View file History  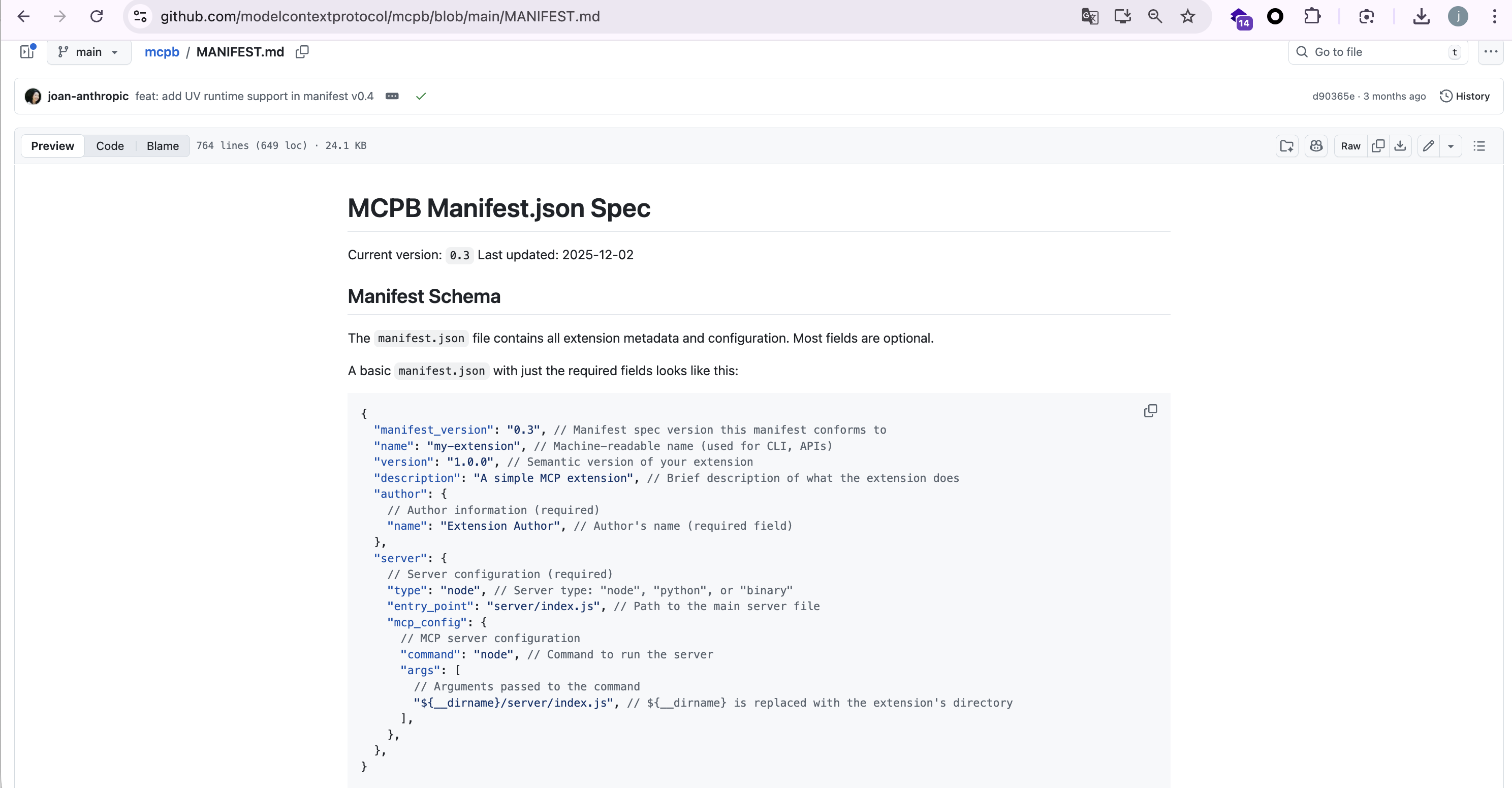1464,96
